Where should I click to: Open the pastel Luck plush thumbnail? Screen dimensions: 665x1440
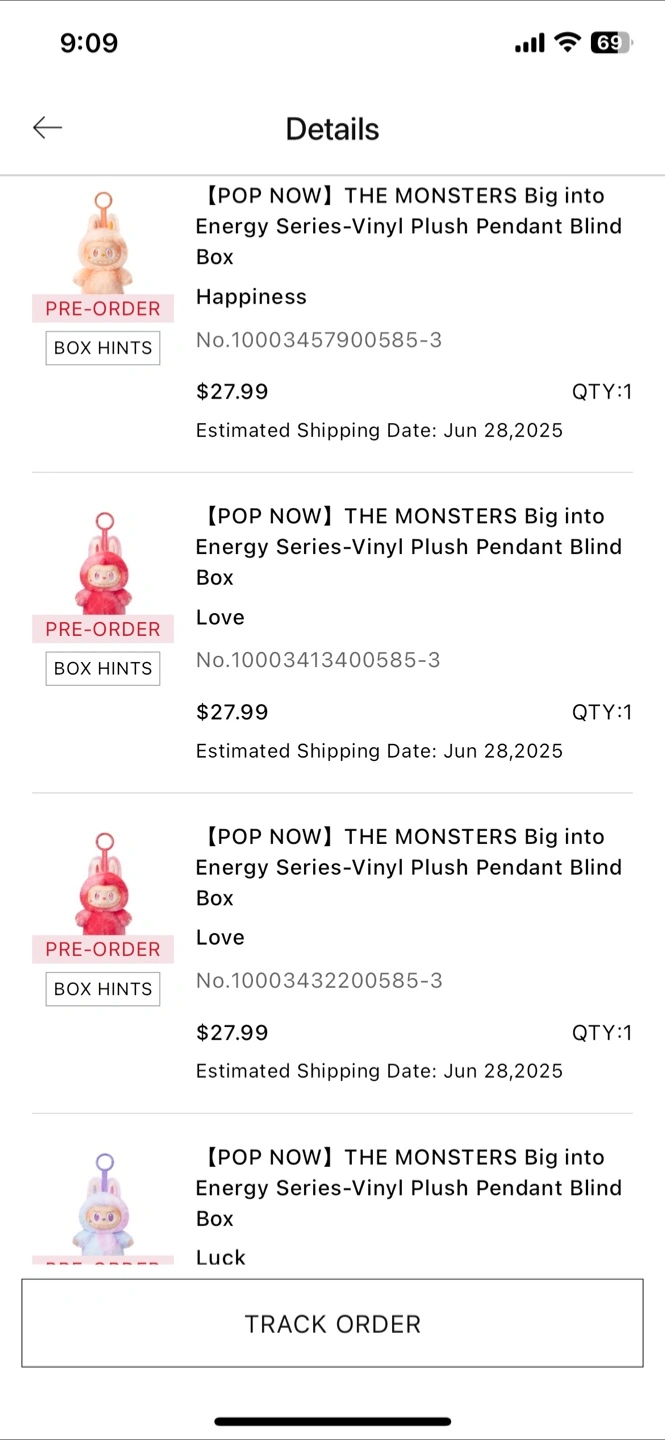(103, 1203)
